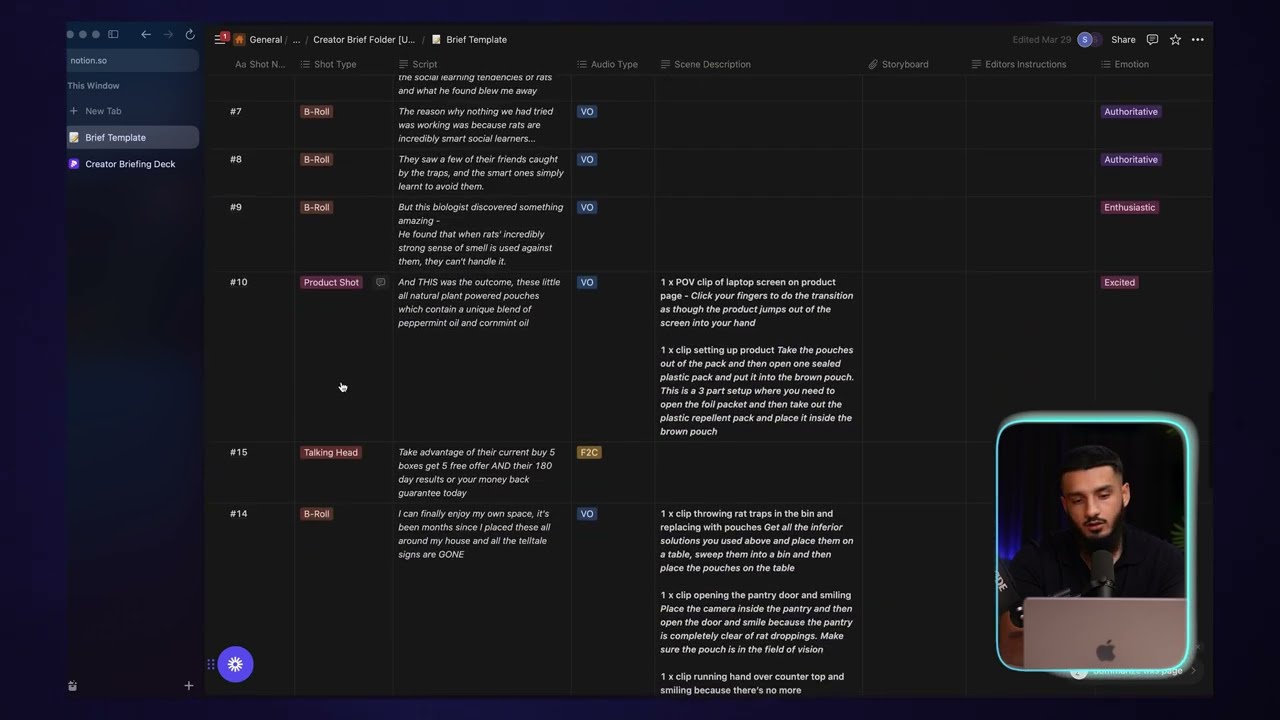The height and width of the screenshot is (720, 1280).
Task: Click the Excited emotion tag
Action: point(1119,283)
